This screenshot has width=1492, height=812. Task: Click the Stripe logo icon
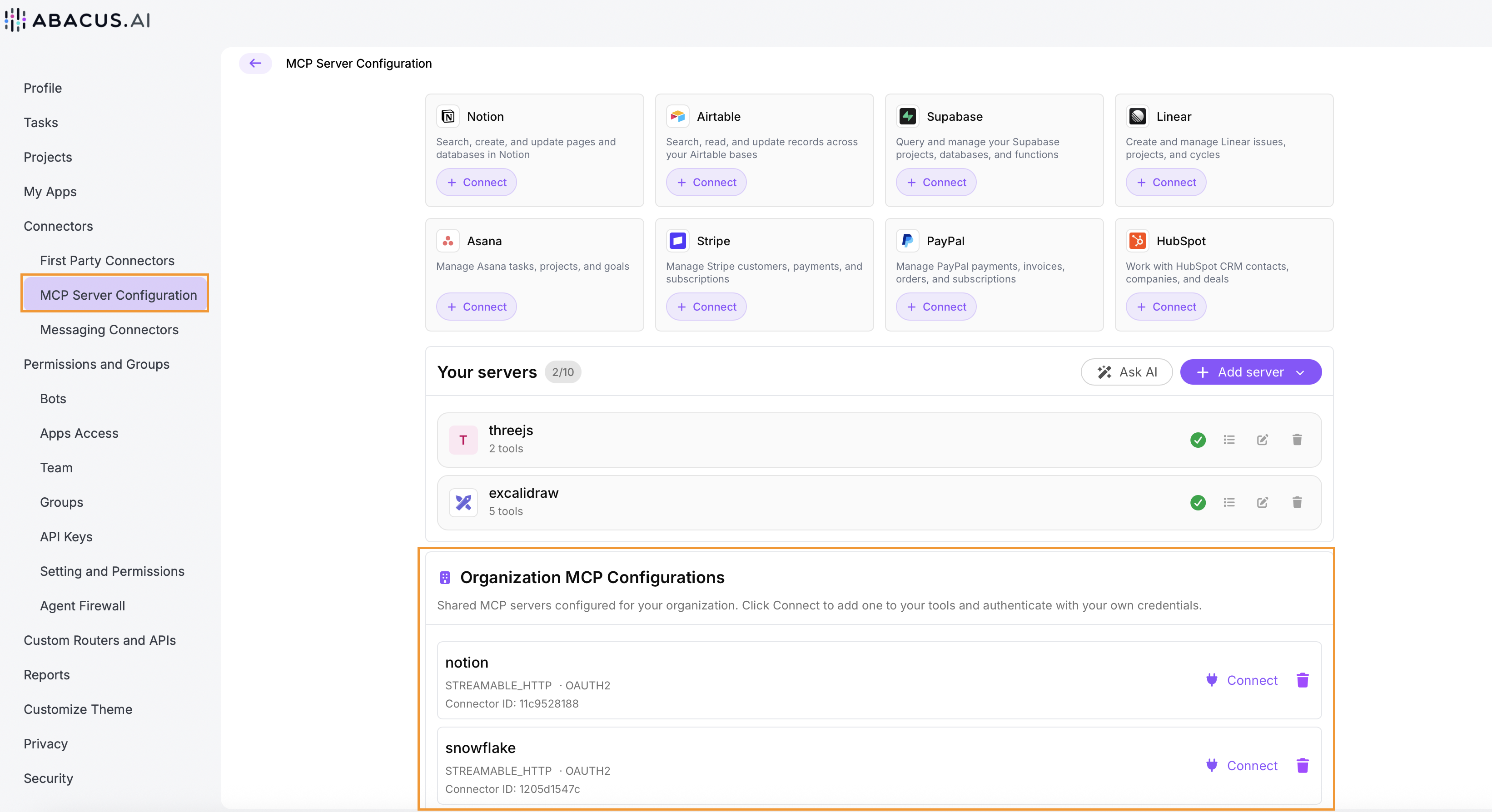678,241
